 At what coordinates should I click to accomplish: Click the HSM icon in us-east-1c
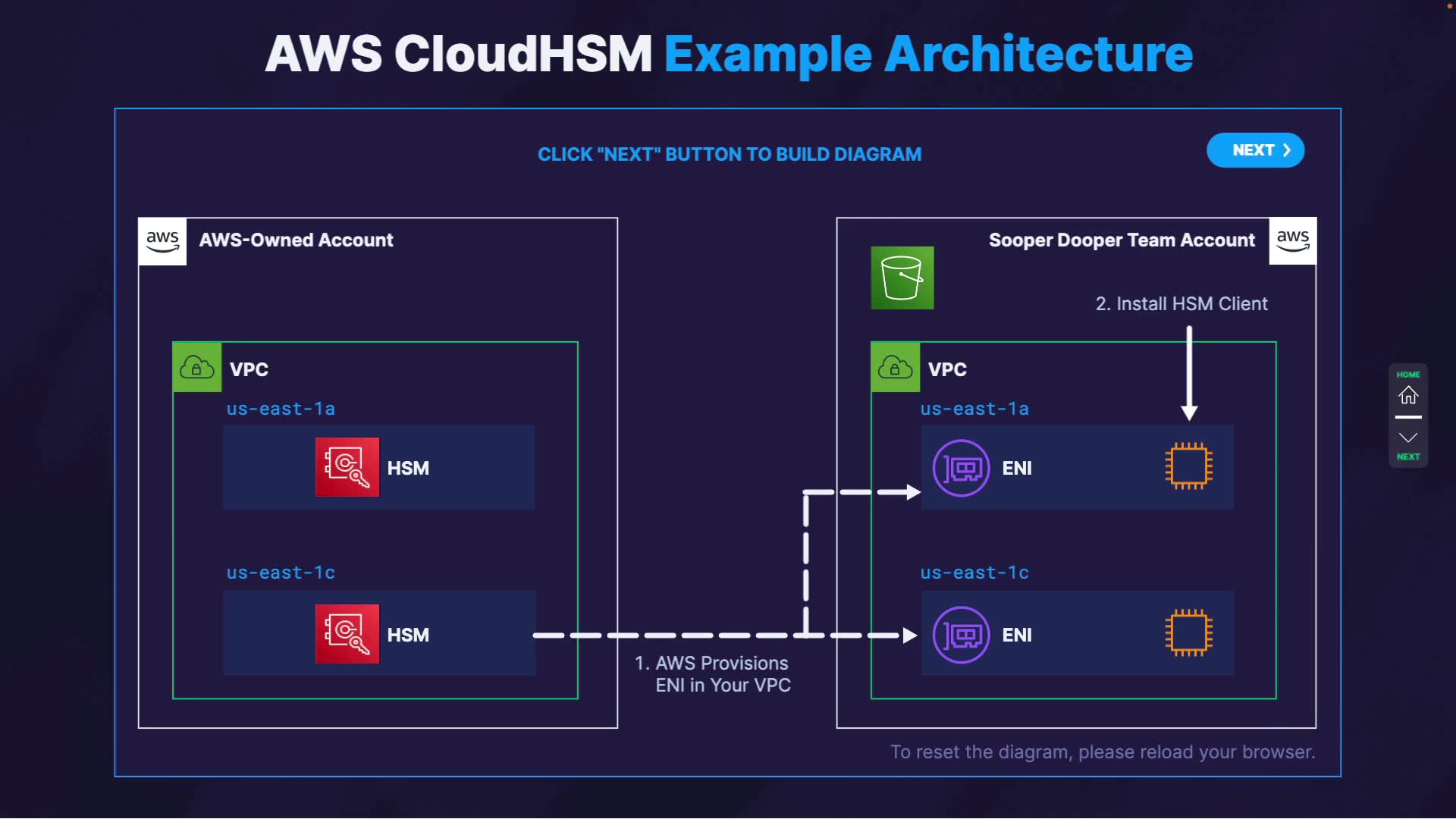click(x=347, y=634)
